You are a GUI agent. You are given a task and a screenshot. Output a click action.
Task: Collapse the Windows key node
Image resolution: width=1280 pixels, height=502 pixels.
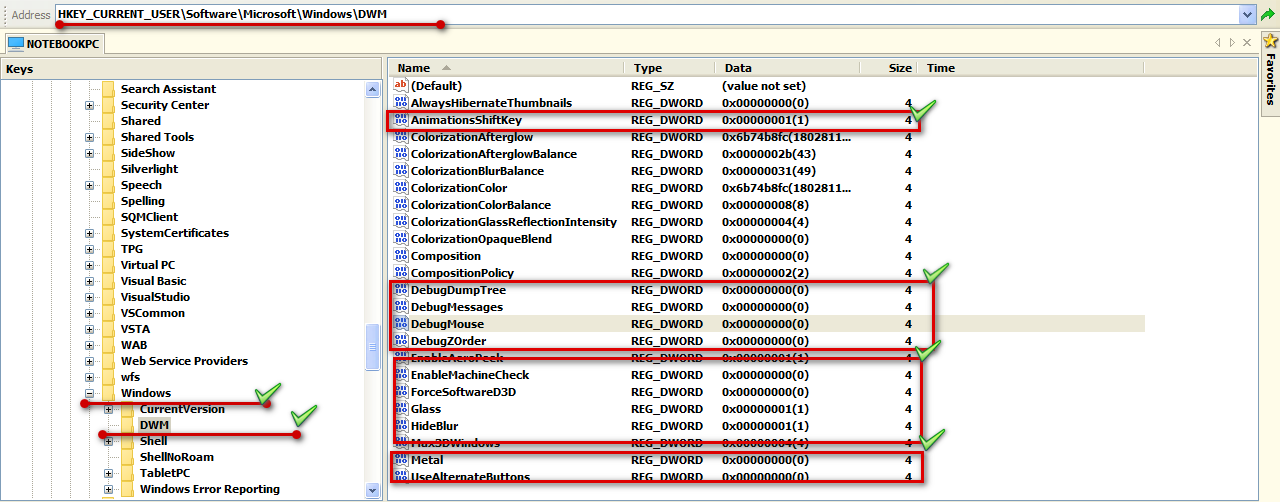tap(90, 393)
